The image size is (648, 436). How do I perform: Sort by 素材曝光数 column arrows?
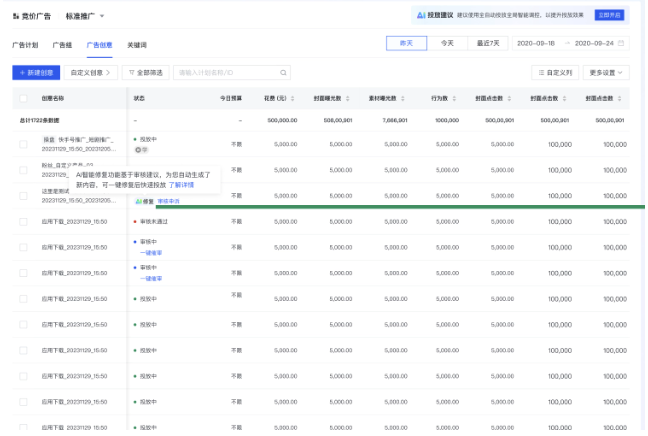click(403, 98)
